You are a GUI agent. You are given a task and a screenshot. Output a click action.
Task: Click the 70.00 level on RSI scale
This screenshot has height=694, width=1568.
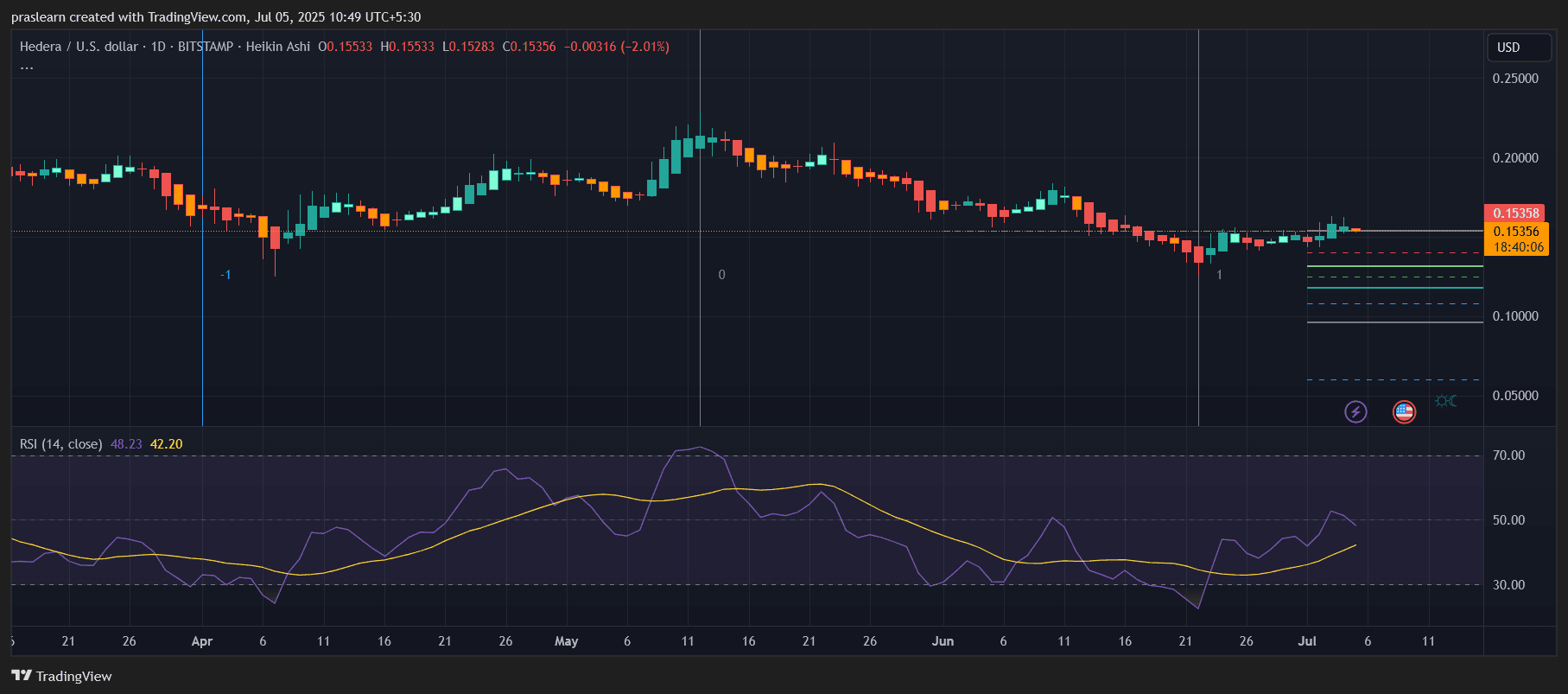tap(1508, 455)
